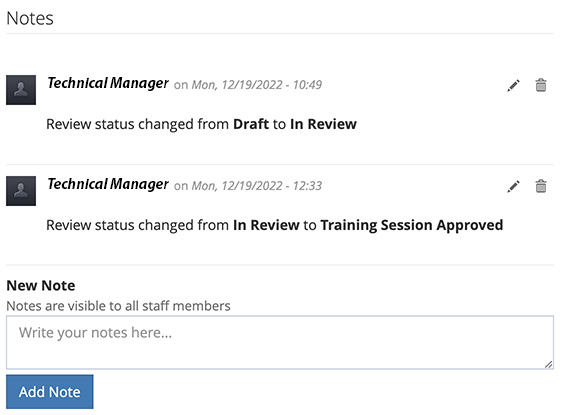The width and height of the screenshot is (561, 415).
Task: Click the Add Note button
Action: pos(50,392)
